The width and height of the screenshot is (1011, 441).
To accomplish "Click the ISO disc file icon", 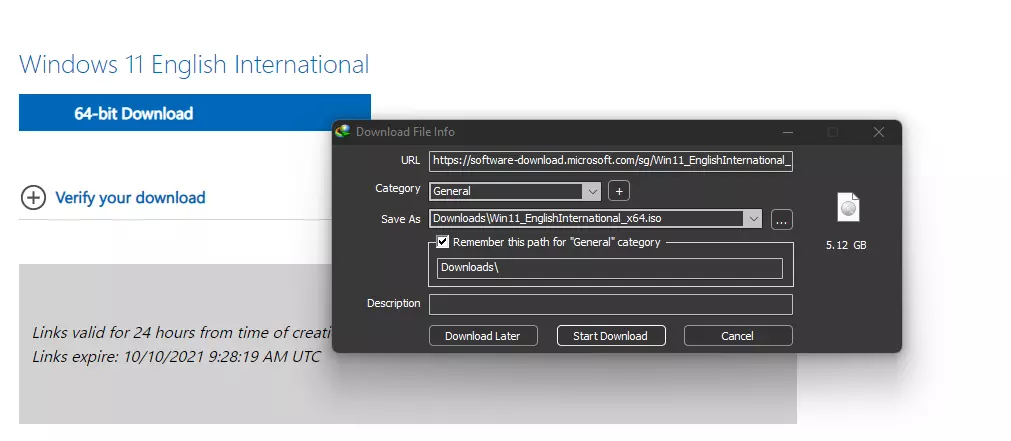I will [848, 207].
